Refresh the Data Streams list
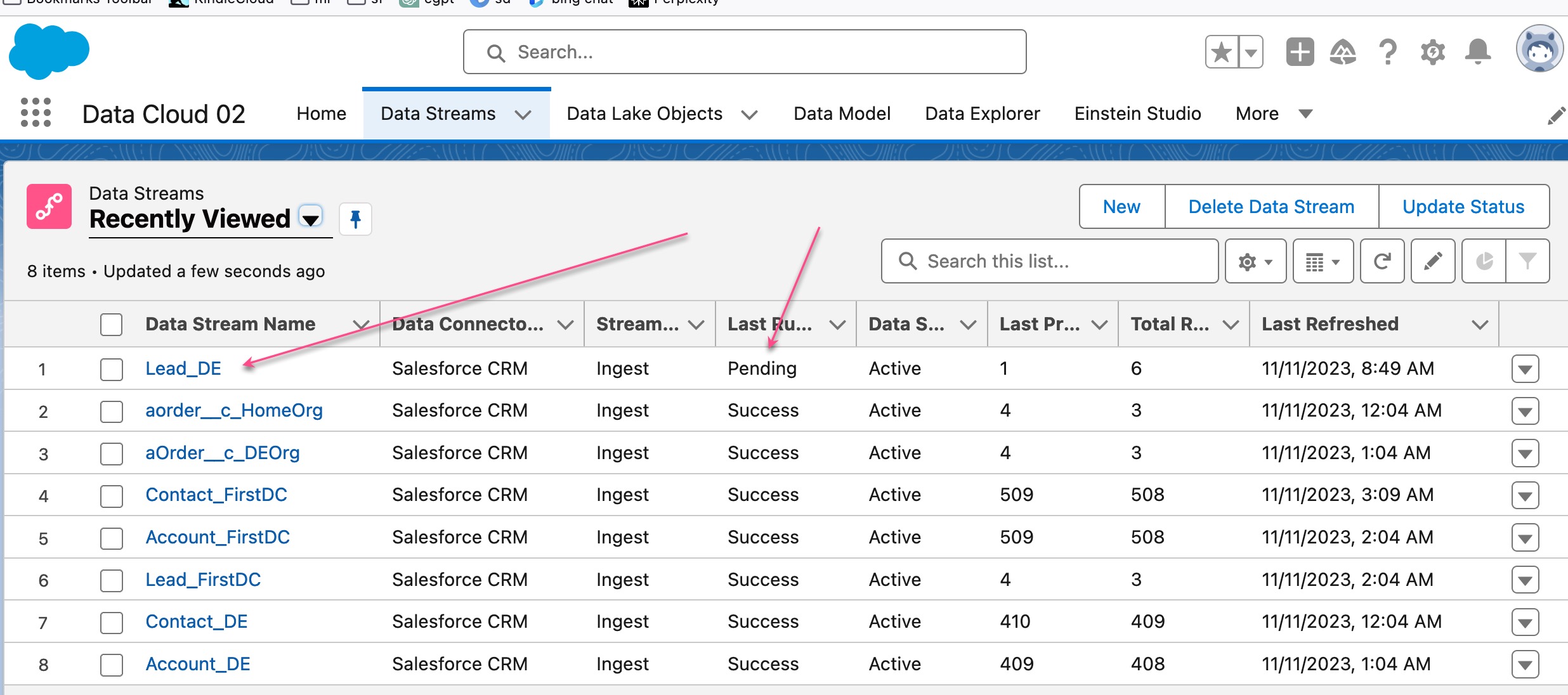Image resolution: width=1568 pixels, height=695 pixels. click(1382, 261)
